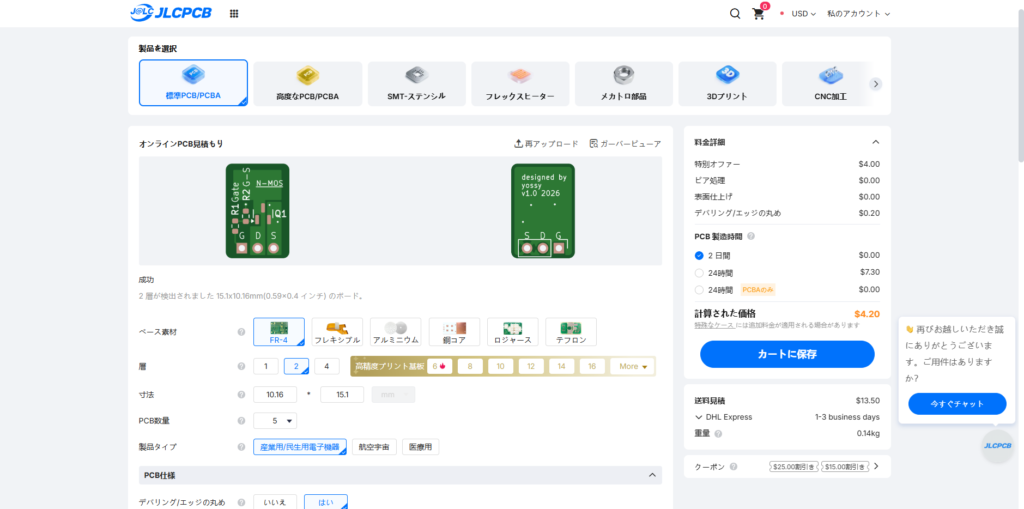
Task: Open the apps grid menu icon
Action: pyautogui.click(x=234, y=14)
